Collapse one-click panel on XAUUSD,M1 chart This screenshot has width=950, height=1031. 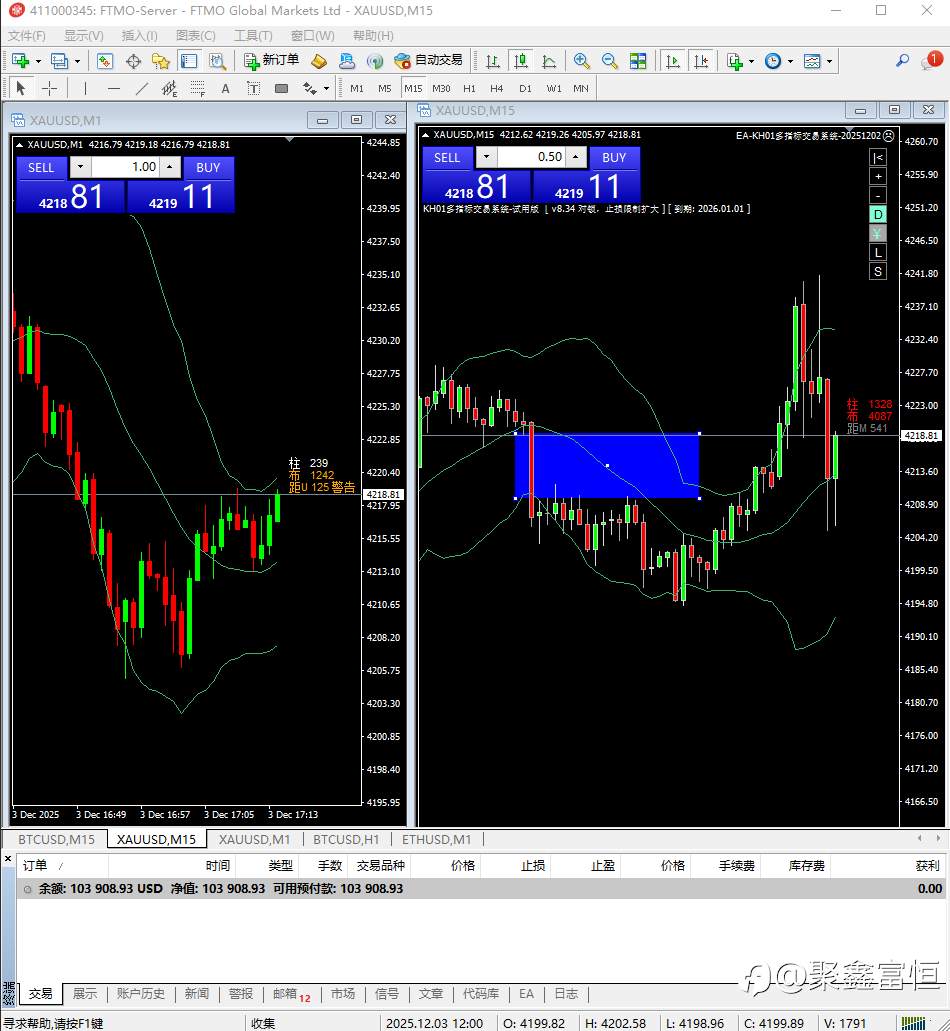[20, 145]
